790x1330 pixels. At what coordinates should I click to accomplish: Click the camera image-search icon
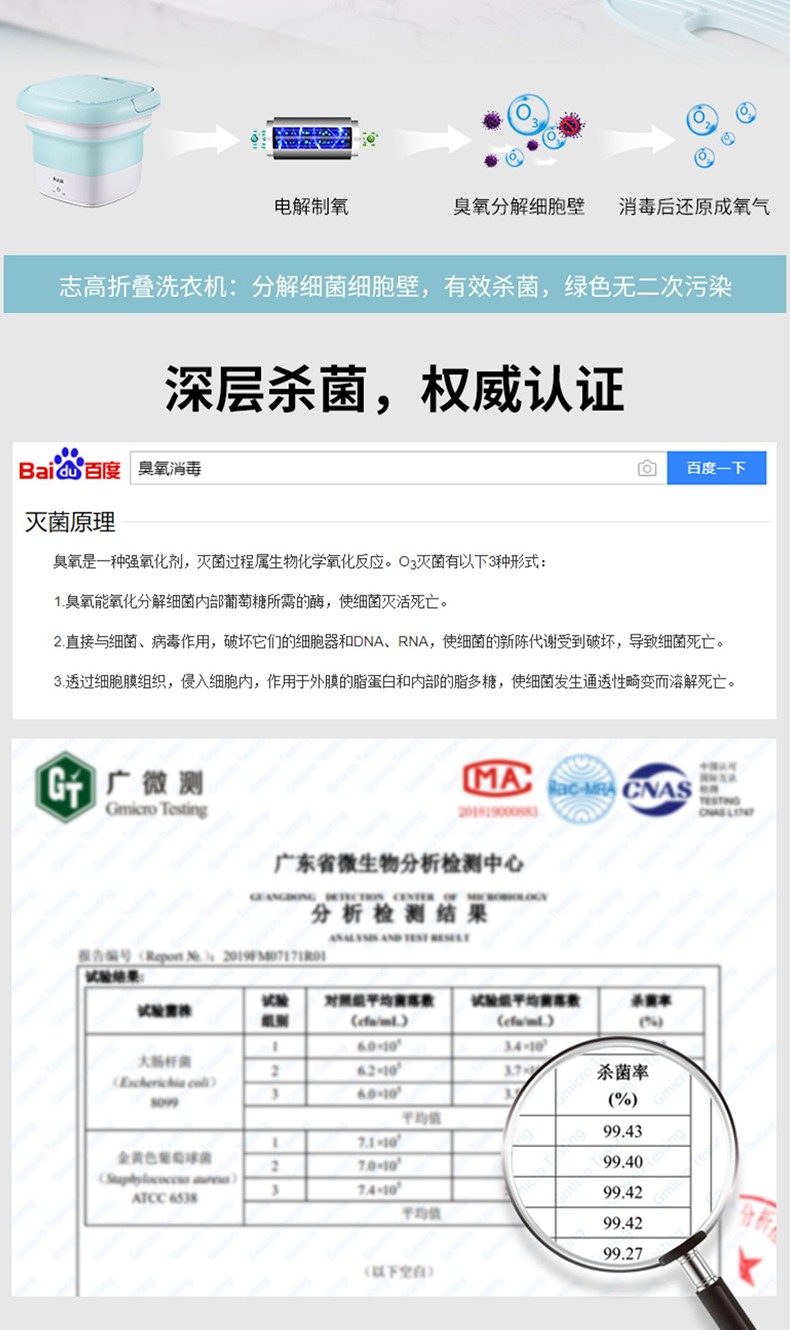pyautogui.click(x=647, y=468)
